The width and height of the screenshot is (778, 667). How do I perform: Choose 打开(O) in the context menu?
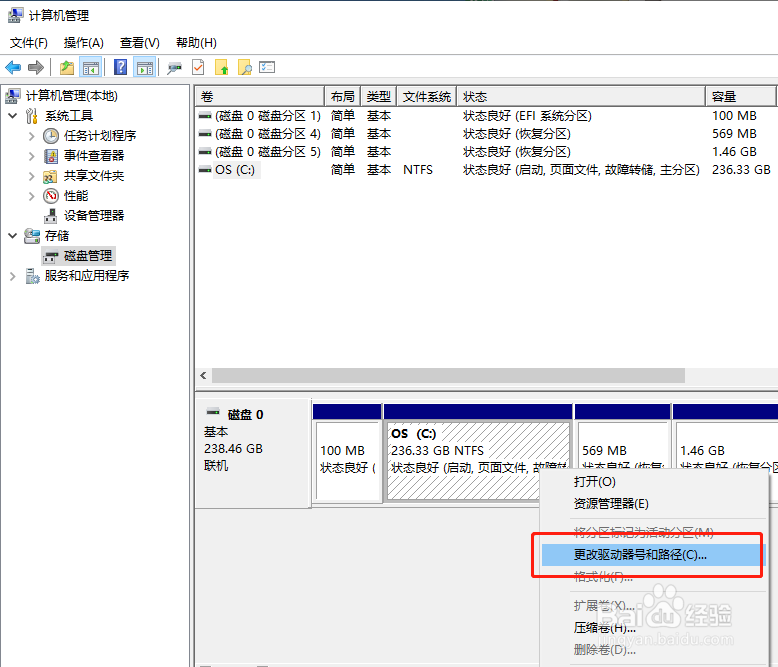tap(653, 481)
